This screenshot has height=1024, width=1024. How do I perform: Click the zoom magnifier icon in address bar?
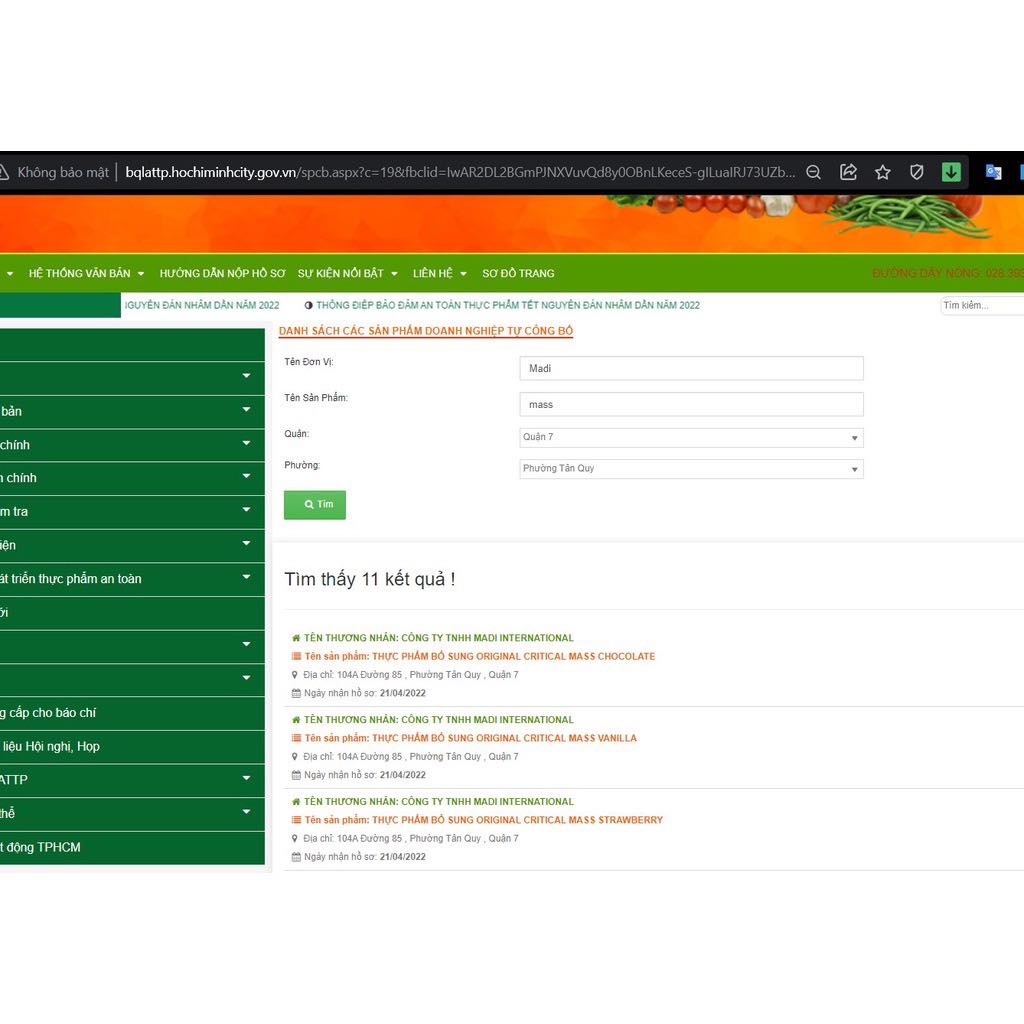tap(814, 172)
